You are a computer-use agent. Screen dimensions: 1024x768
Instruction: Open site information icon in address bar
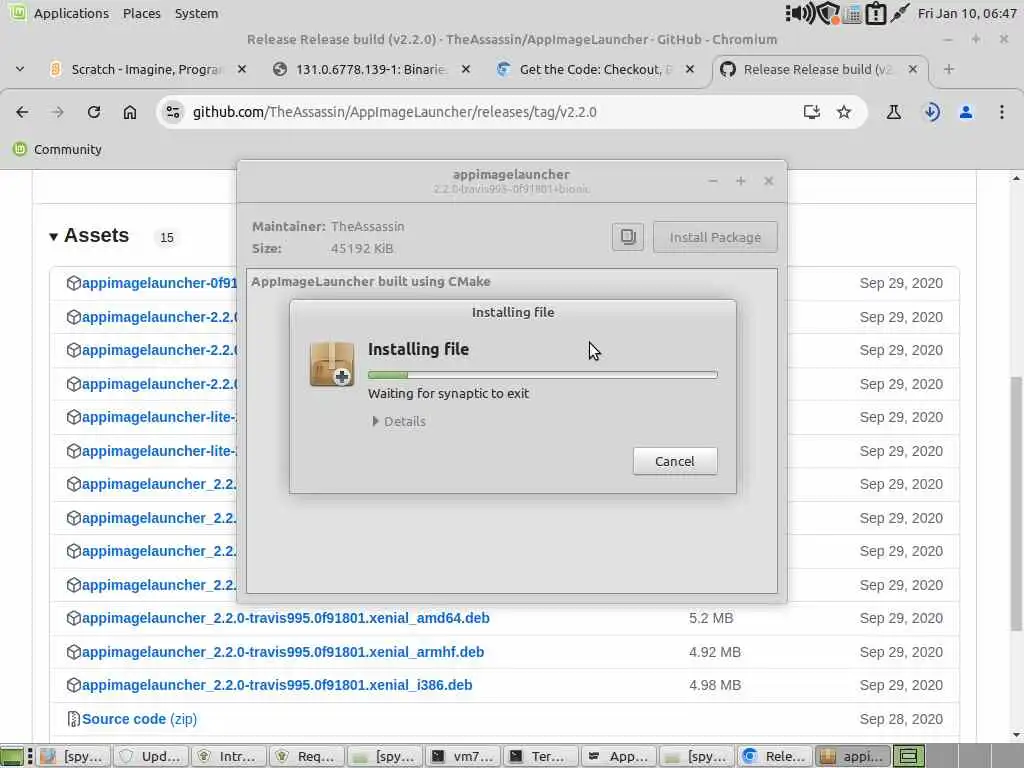click(173, 112)
